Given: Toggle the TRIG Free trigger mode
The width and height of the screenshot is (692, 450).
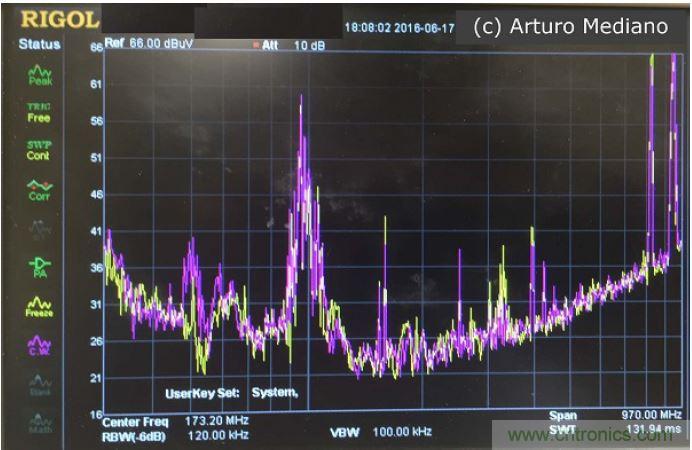Looking at the screenshot, I should point(39,112).
